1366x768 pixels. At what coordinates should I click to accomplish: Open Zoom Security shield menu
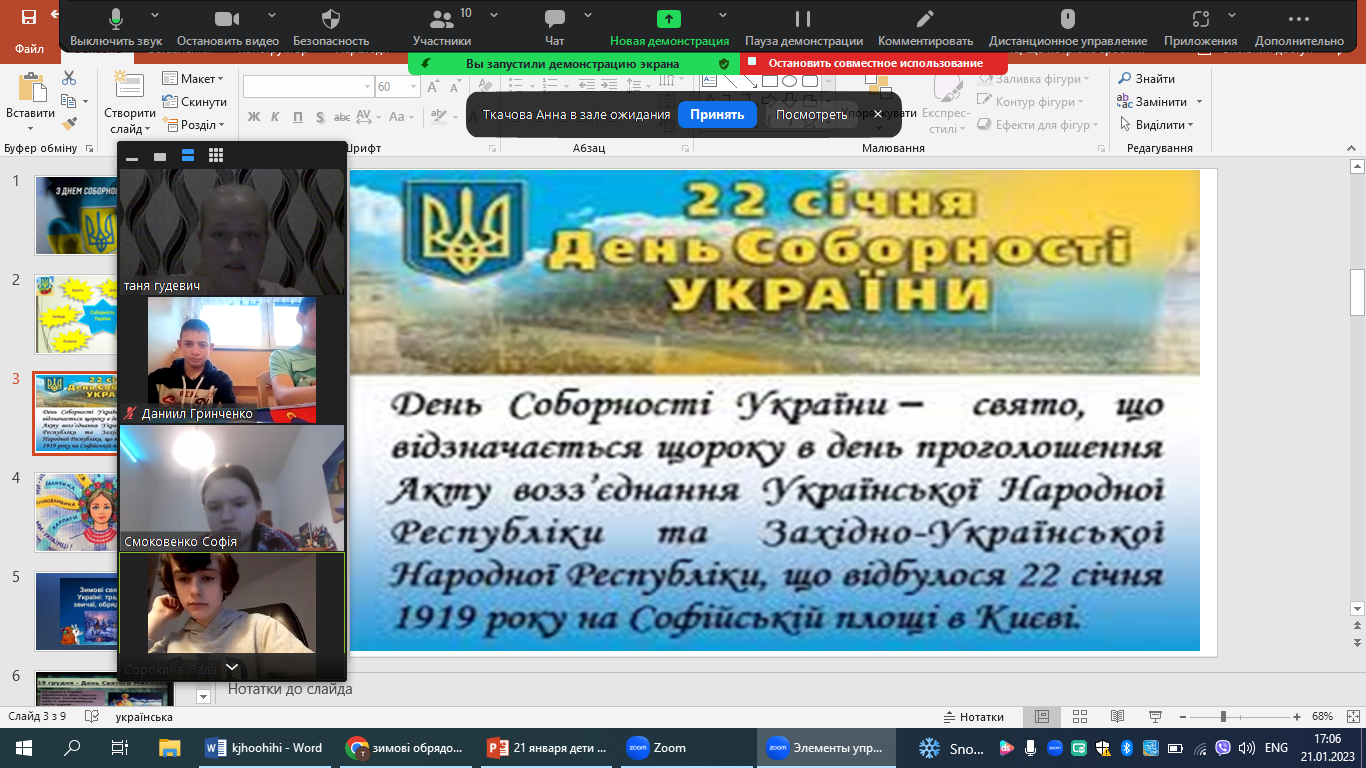click(331, 19)
